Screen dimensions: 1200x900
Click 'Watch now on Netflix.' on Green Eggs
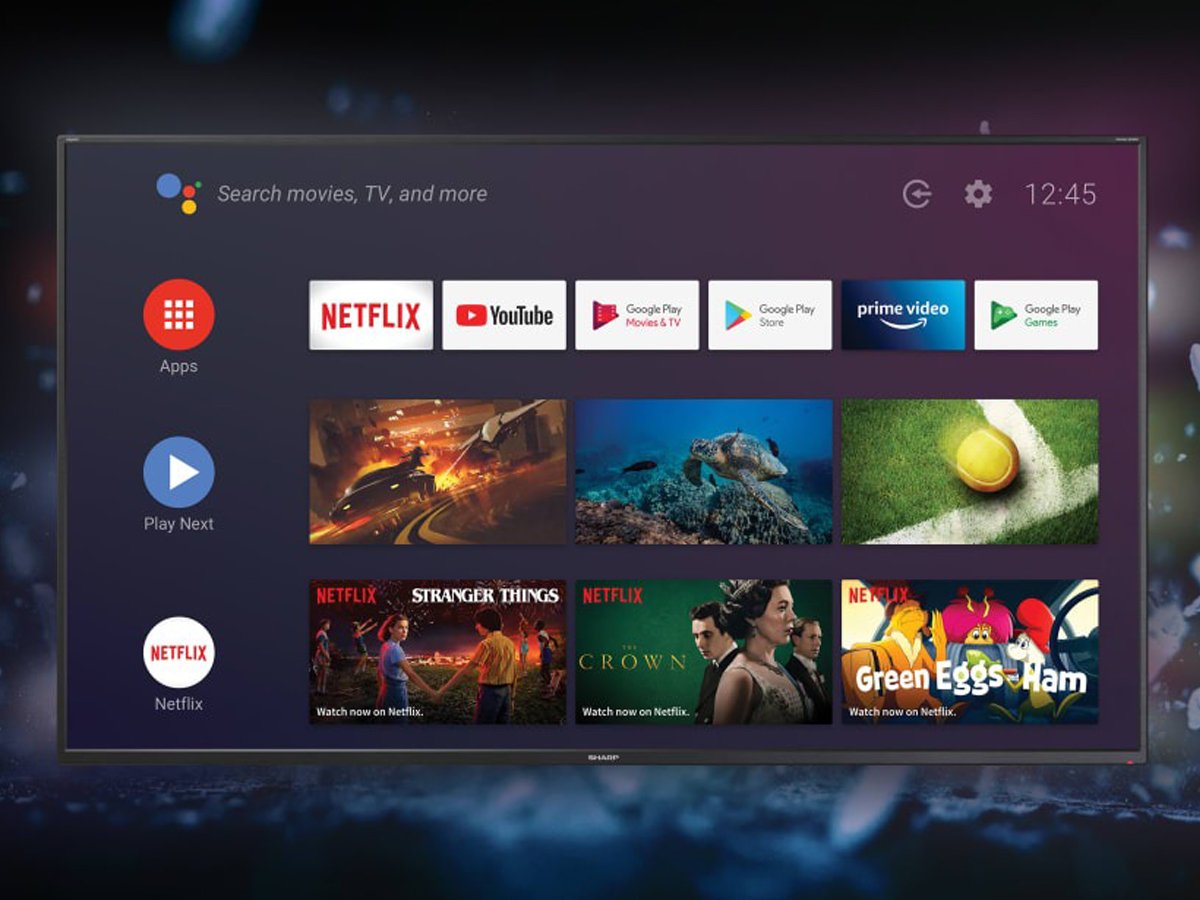tap(902, 712)
